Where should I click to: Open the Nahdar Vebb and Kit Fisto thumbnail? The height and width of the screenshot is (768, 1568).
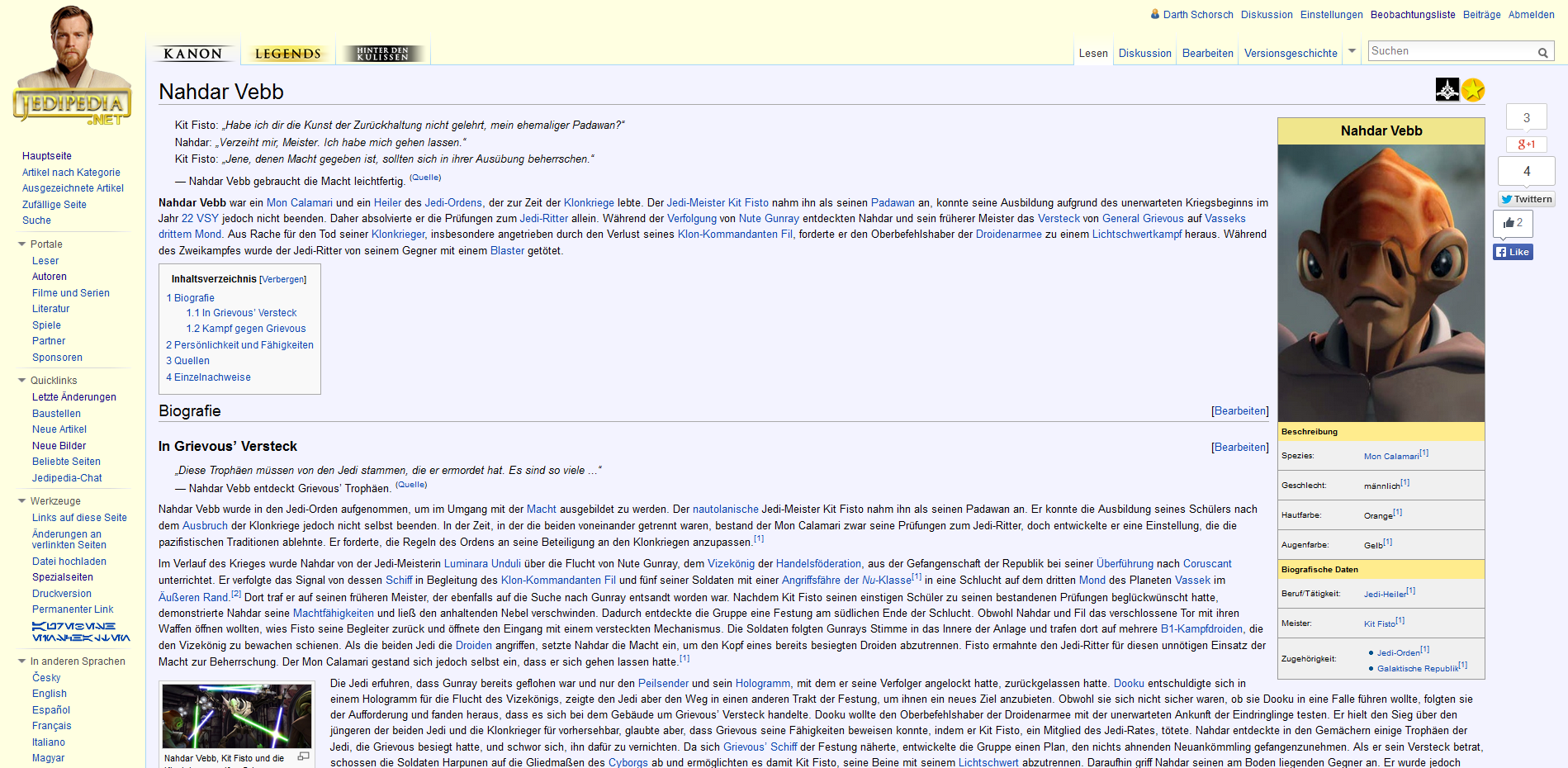pos(237,716)
